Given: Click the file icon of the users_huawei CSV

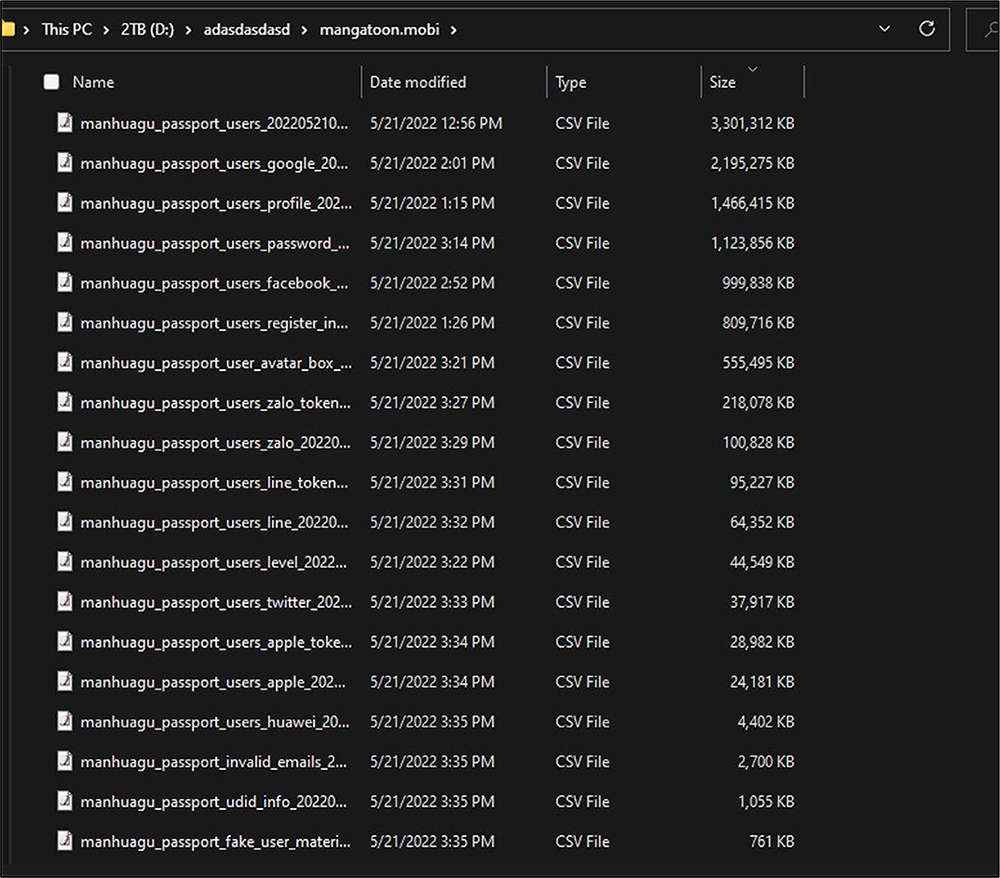Looking at the screenshot, I should pyautogui.click(x=64, y=721).
